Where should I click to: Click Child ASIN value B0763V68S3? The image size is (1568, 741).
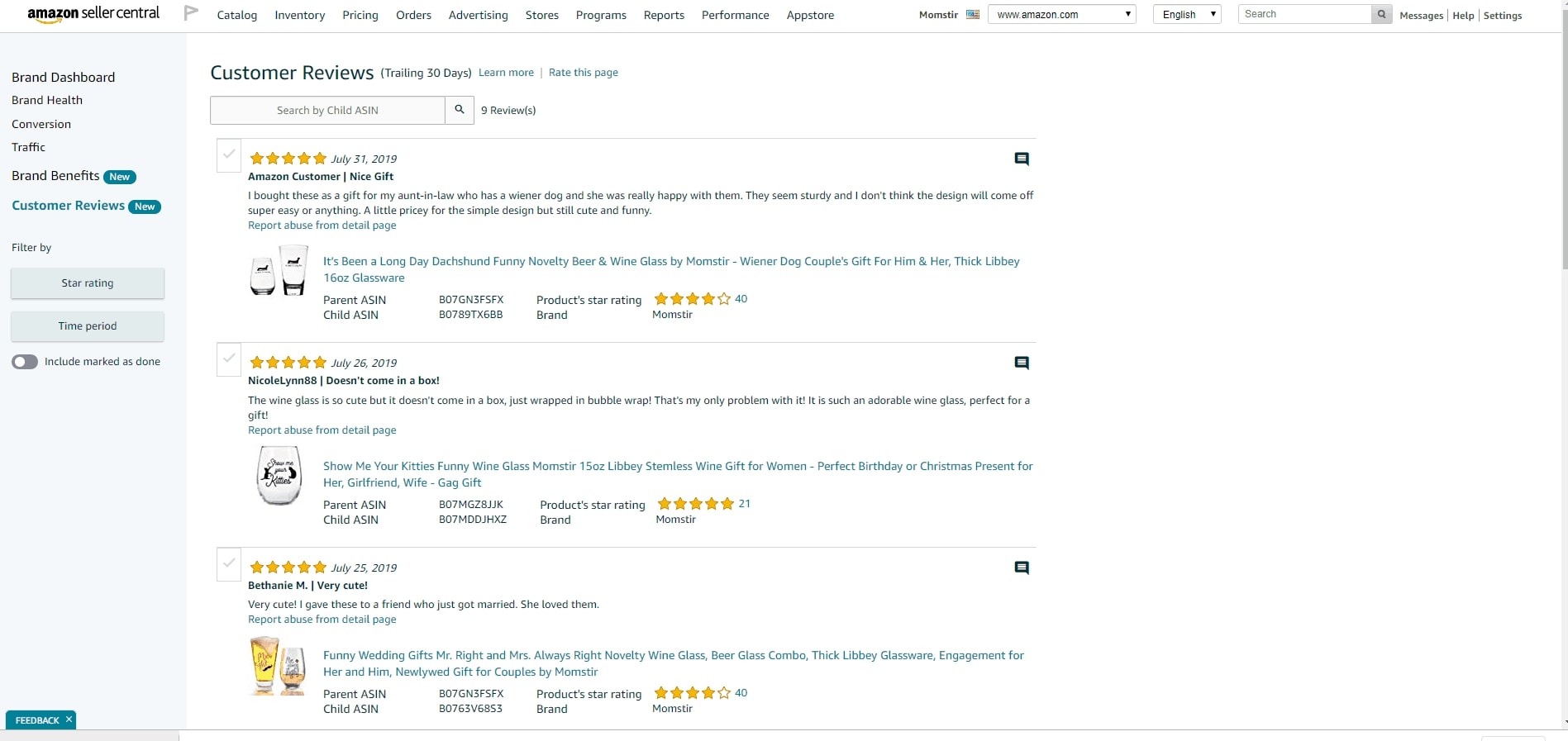click(470, 709)
